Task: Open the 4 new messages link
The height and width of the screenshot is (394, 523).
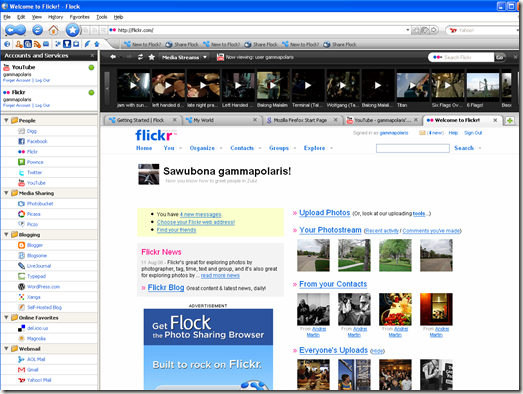Action: point(200,214)
